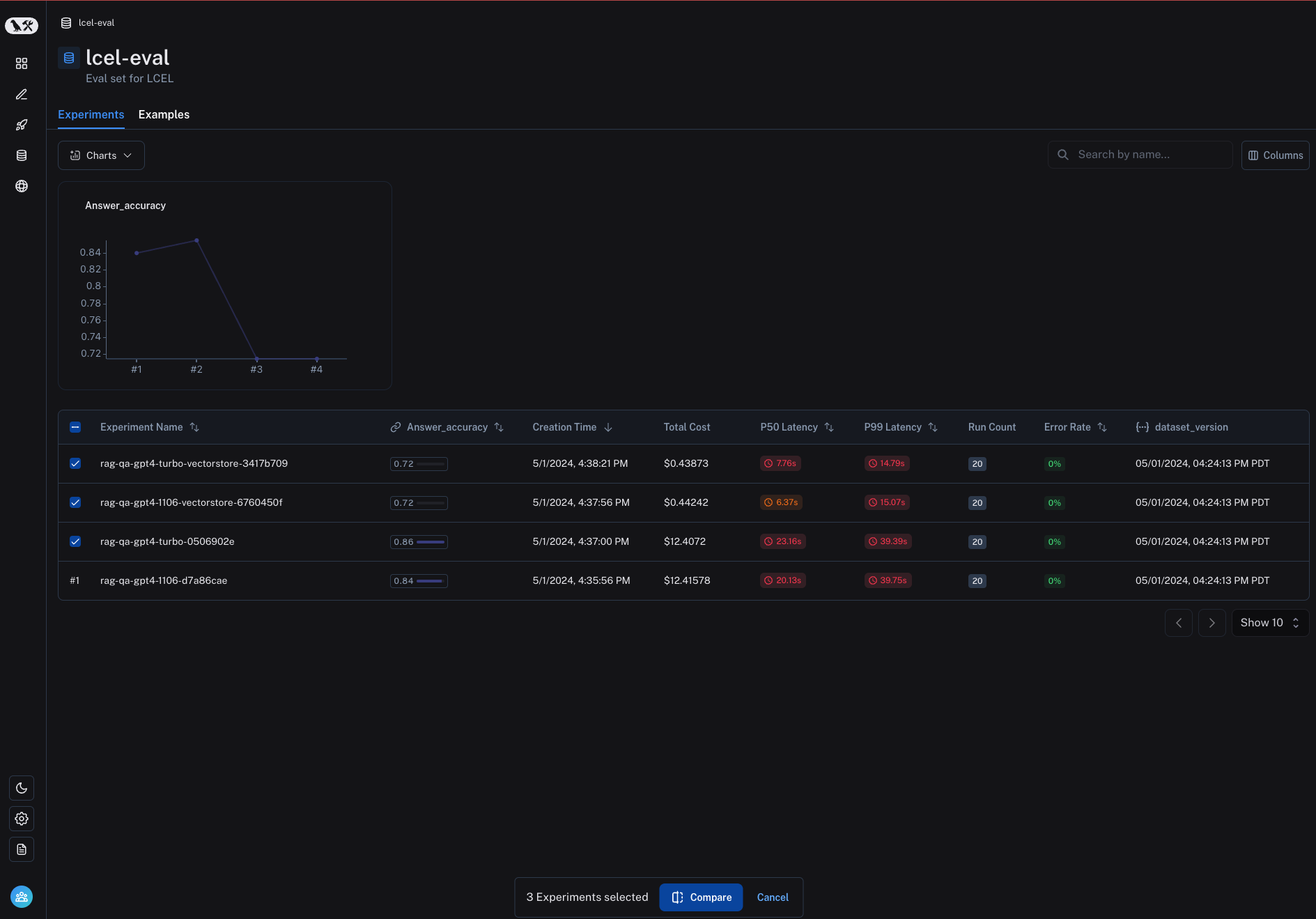Click the user avatar icon at bottom left
The height and width of the screenshot is (919, 1316).
coord(22,897)
